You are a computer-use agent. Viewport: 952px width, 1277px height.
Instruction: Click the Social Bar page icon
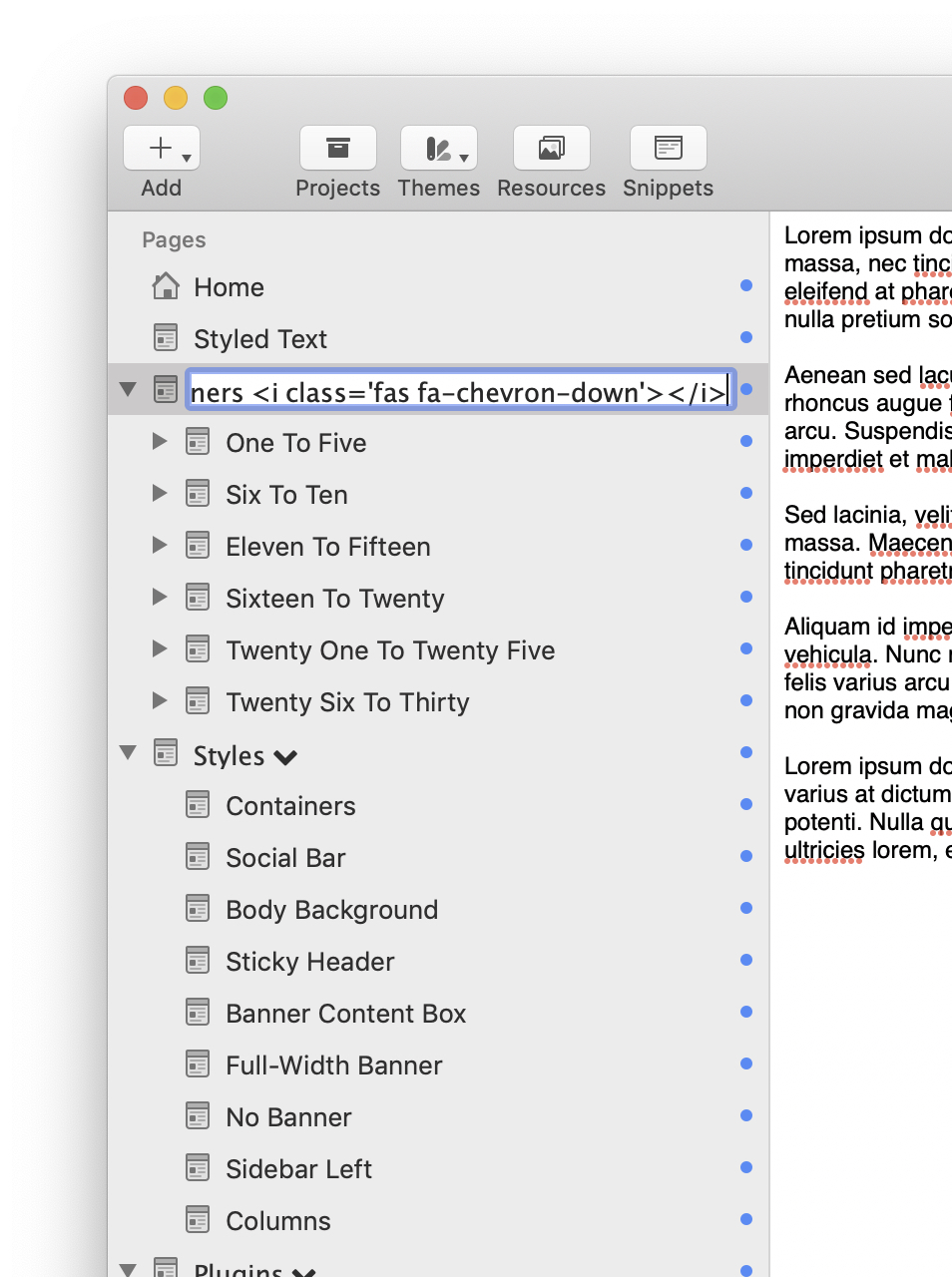[x=198, y=857]
